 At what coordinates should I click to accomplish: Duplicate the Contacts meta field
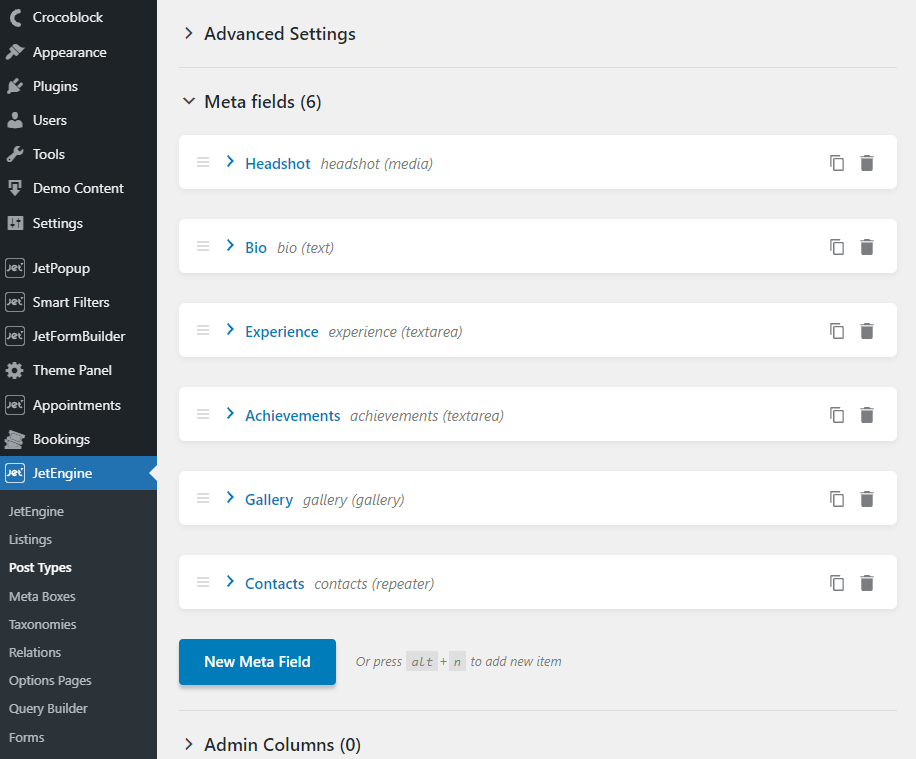coord(837,583)
